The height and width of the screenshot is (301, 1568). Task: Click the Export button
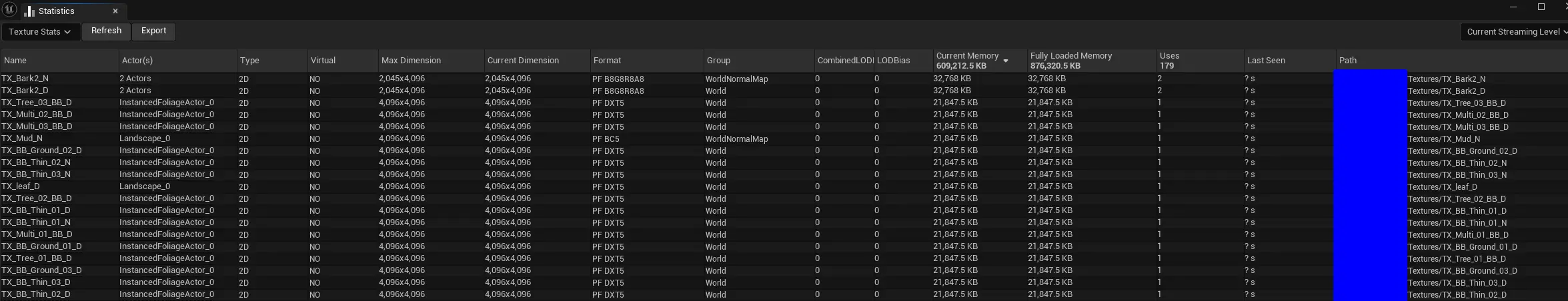click(x=153, y=31)
